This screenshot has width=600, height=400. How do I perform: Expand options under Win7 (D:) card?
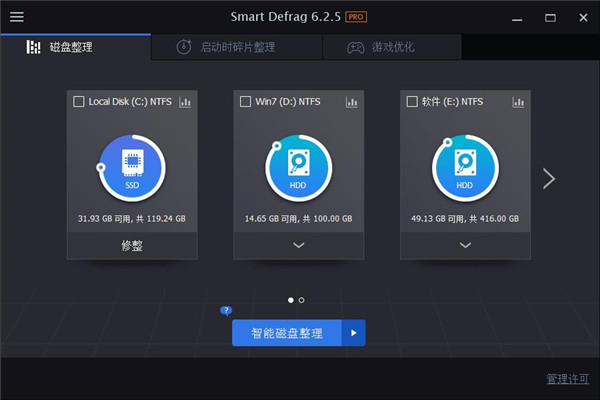click(x=298, y=245)
